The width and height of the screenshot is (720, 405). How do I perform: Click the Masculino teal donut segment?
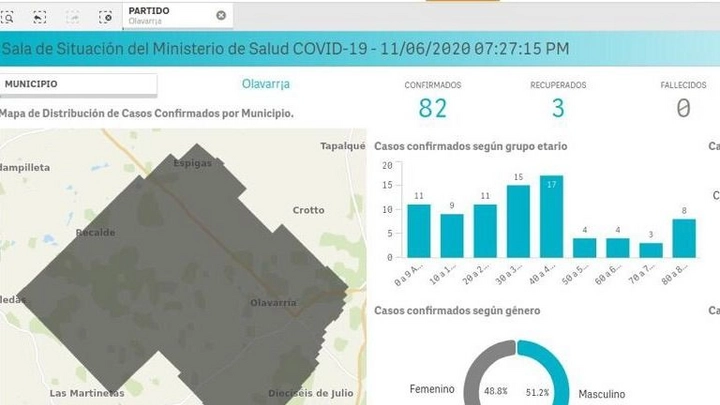click(x=553, y=367)
